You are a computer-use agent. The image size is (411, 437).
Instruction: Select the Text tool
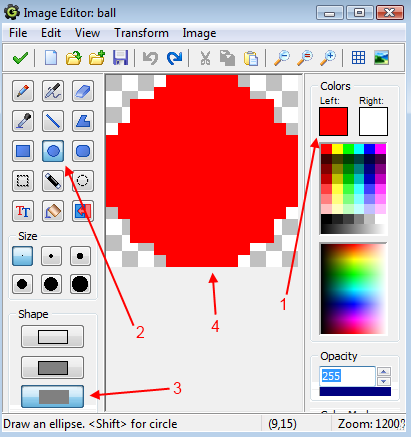point(23,211)
